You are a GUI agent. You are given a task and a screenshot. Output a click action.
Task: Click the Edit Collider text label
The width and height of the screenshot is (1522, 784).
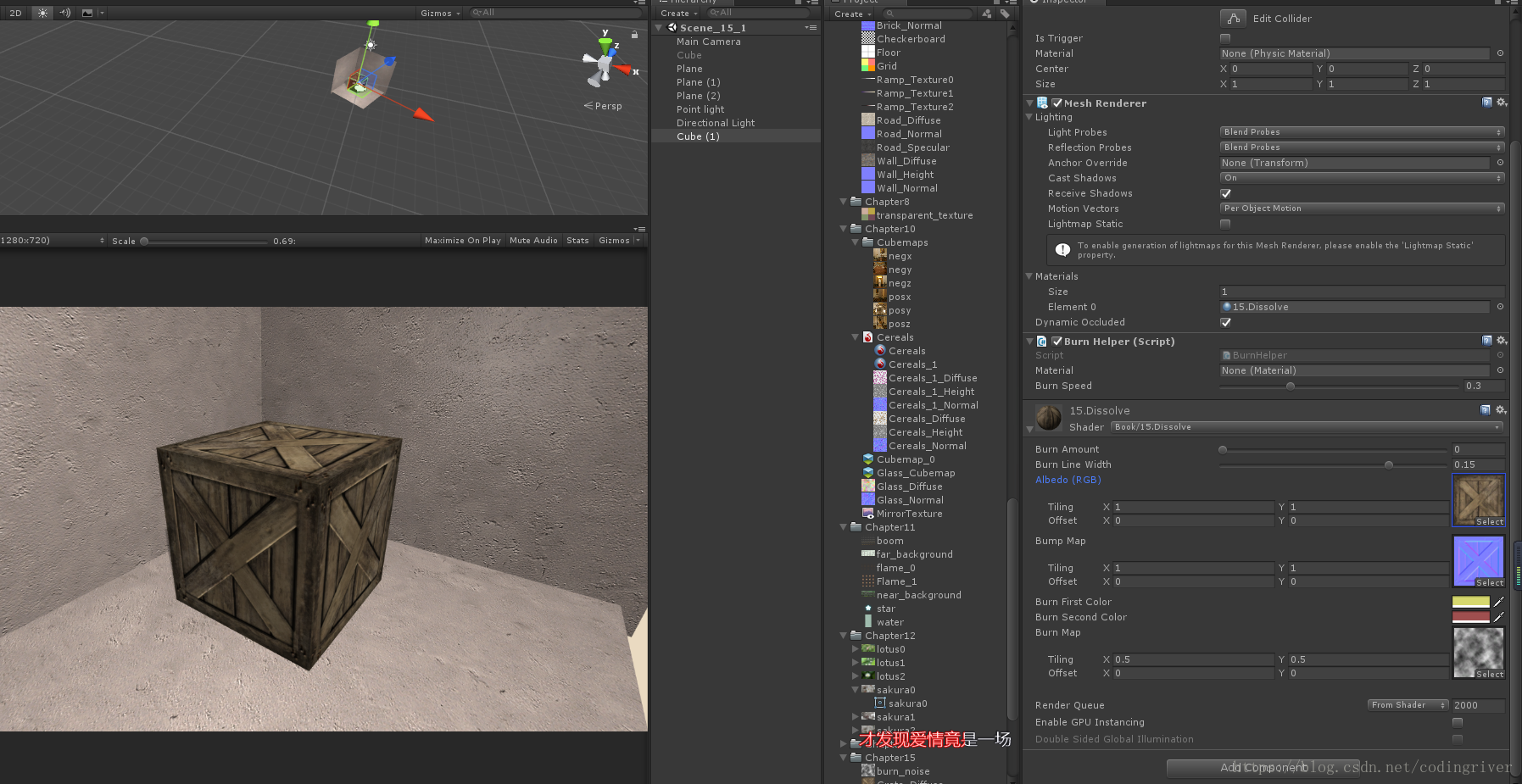tap(1282, 19)
